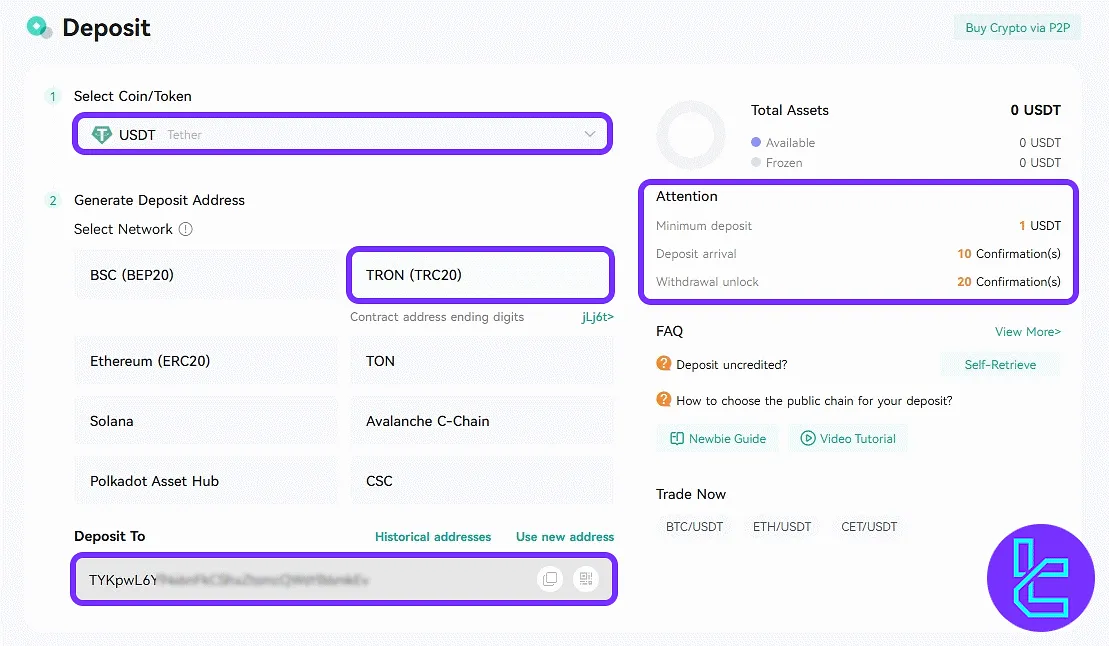The image size is (1109, 646).
Task: Click the 'Frozen' balance legend
Action: tap(777, 162)
